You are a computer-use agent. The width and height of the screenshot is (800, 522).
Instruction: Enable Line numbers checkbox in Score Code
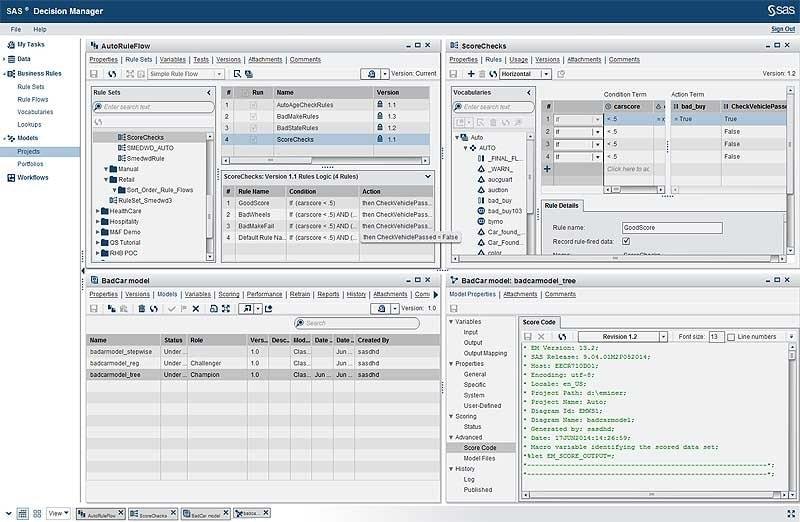coord(731,337)
